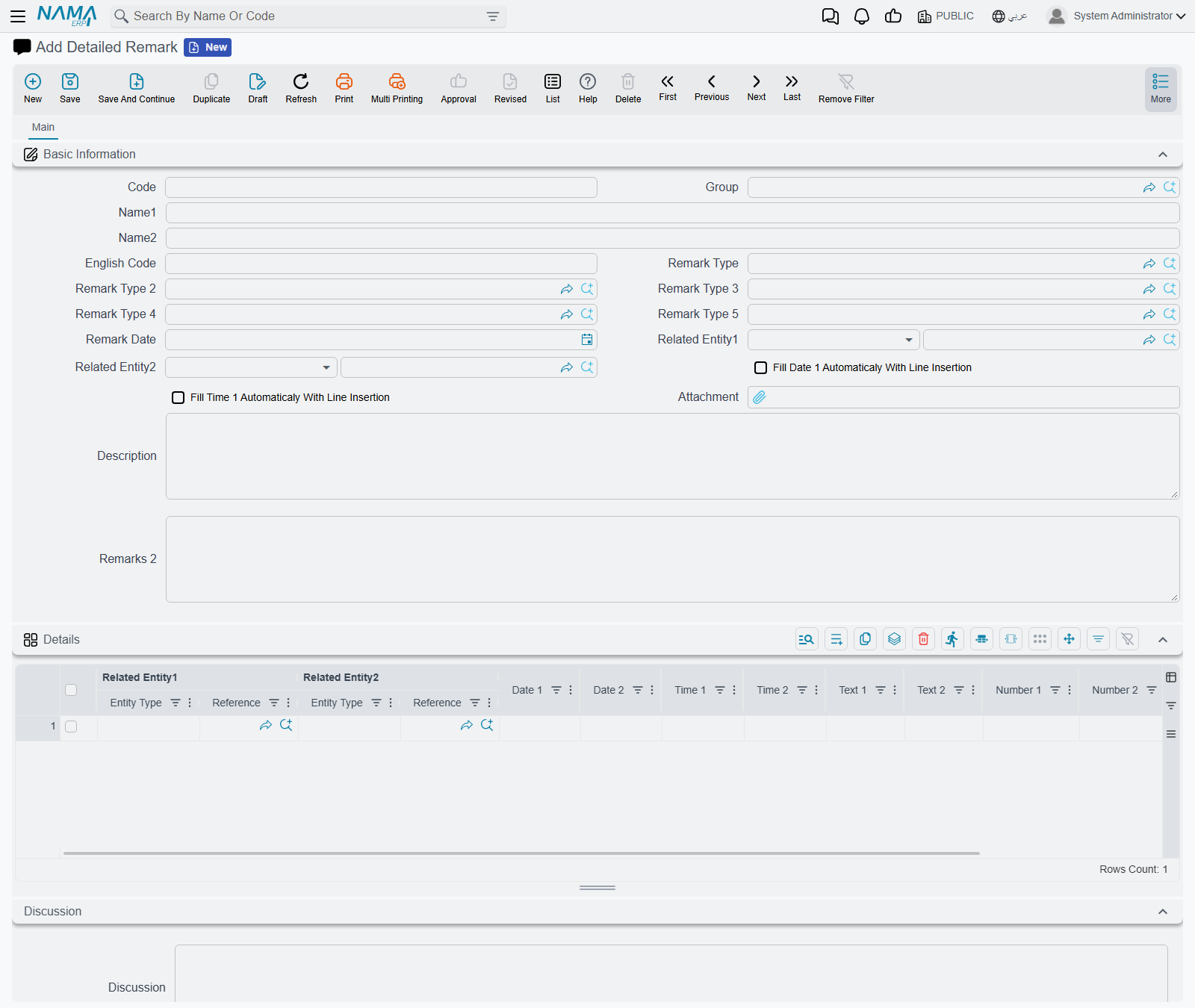Click the move arrows icon in Details toolbar
Screen dimensions: 1195x1008
click(x=1070, y=639)
